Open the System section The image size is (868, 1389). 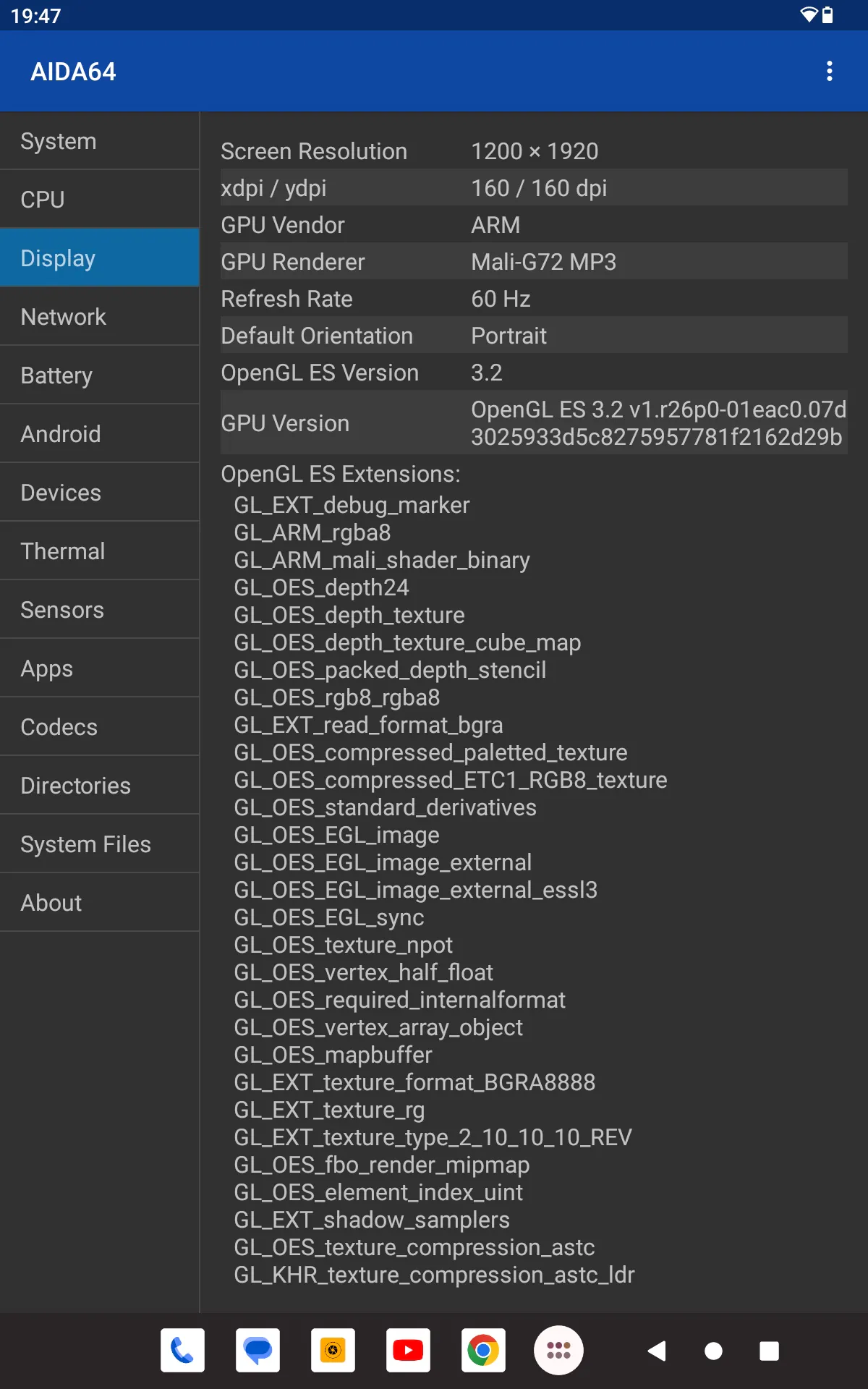tap(100, 141)
